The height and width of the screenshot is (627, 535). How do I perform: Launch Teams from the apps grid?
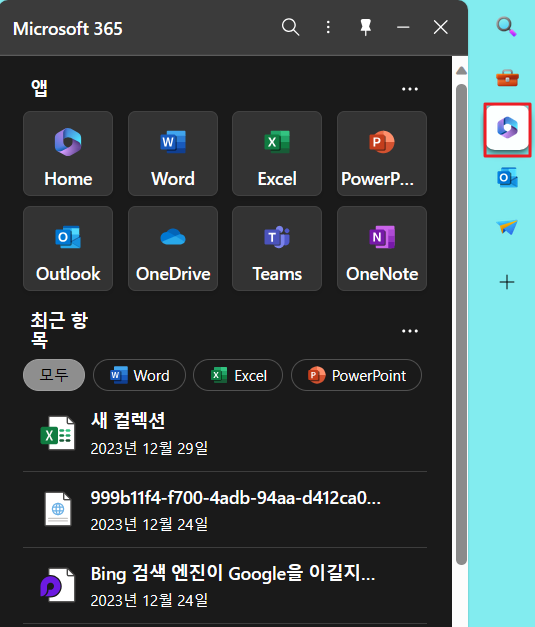pyautogui.click(x=277, y=248)
